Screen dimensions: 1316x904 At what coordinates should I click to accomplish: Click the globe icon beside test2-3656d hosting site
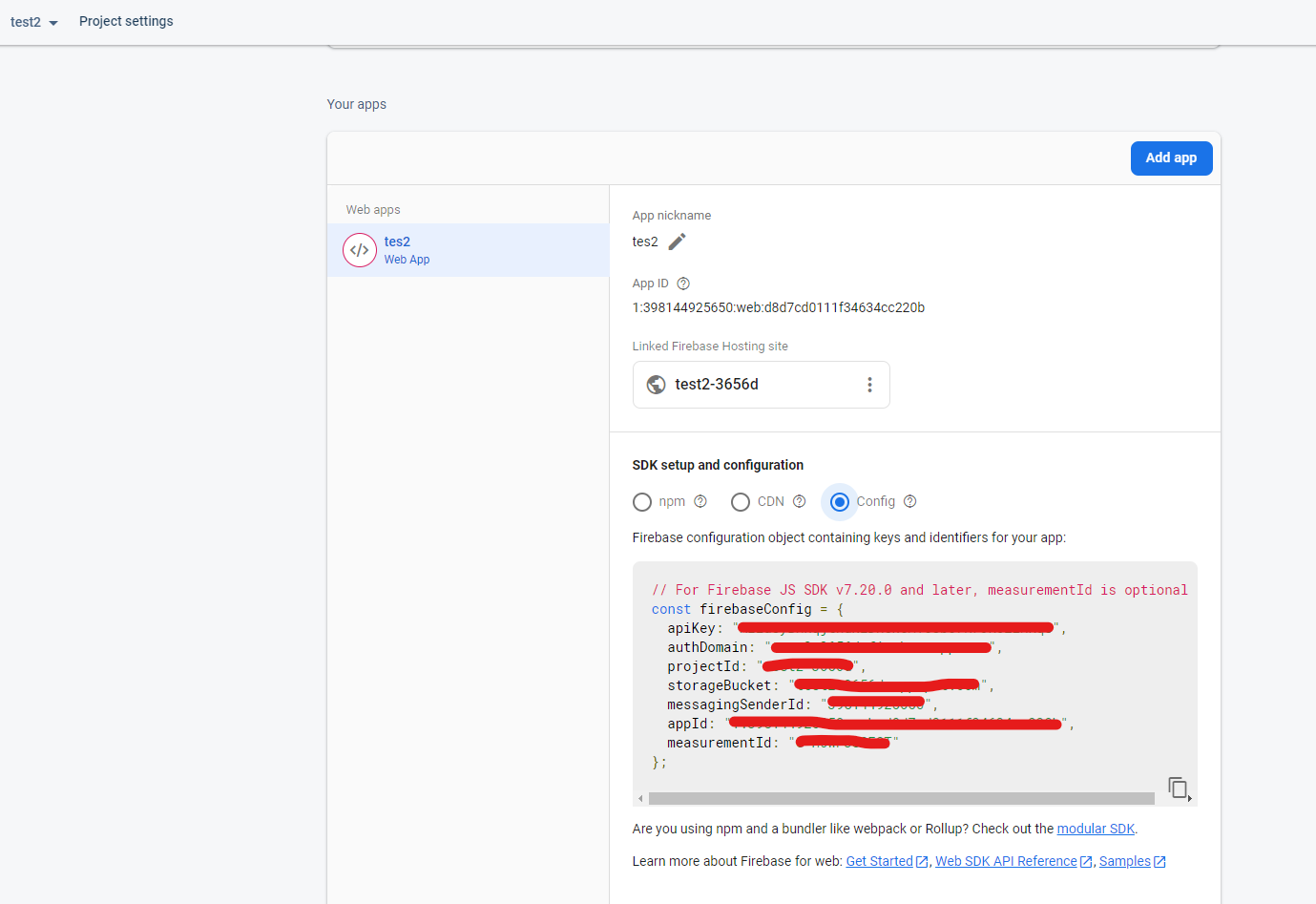pos(656,384)
